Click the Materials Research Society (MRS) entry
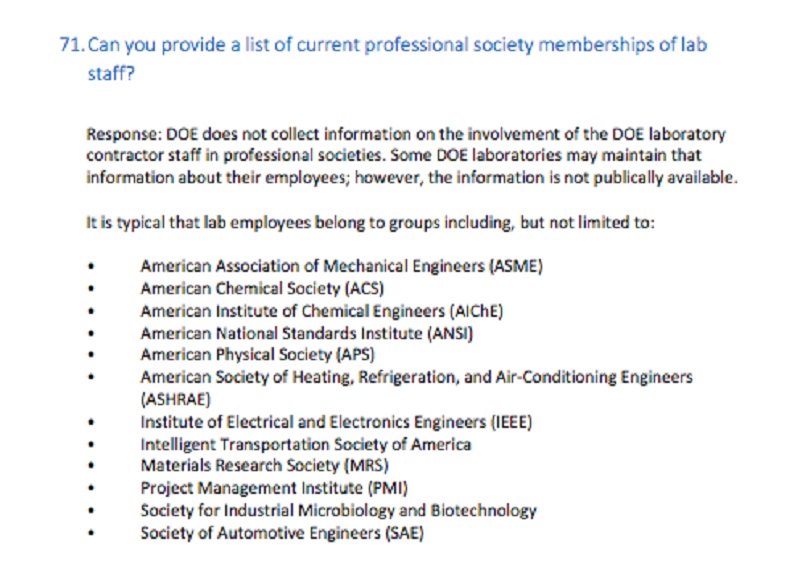The width and height of the screenshot is (800, 571). pos(265,465)
